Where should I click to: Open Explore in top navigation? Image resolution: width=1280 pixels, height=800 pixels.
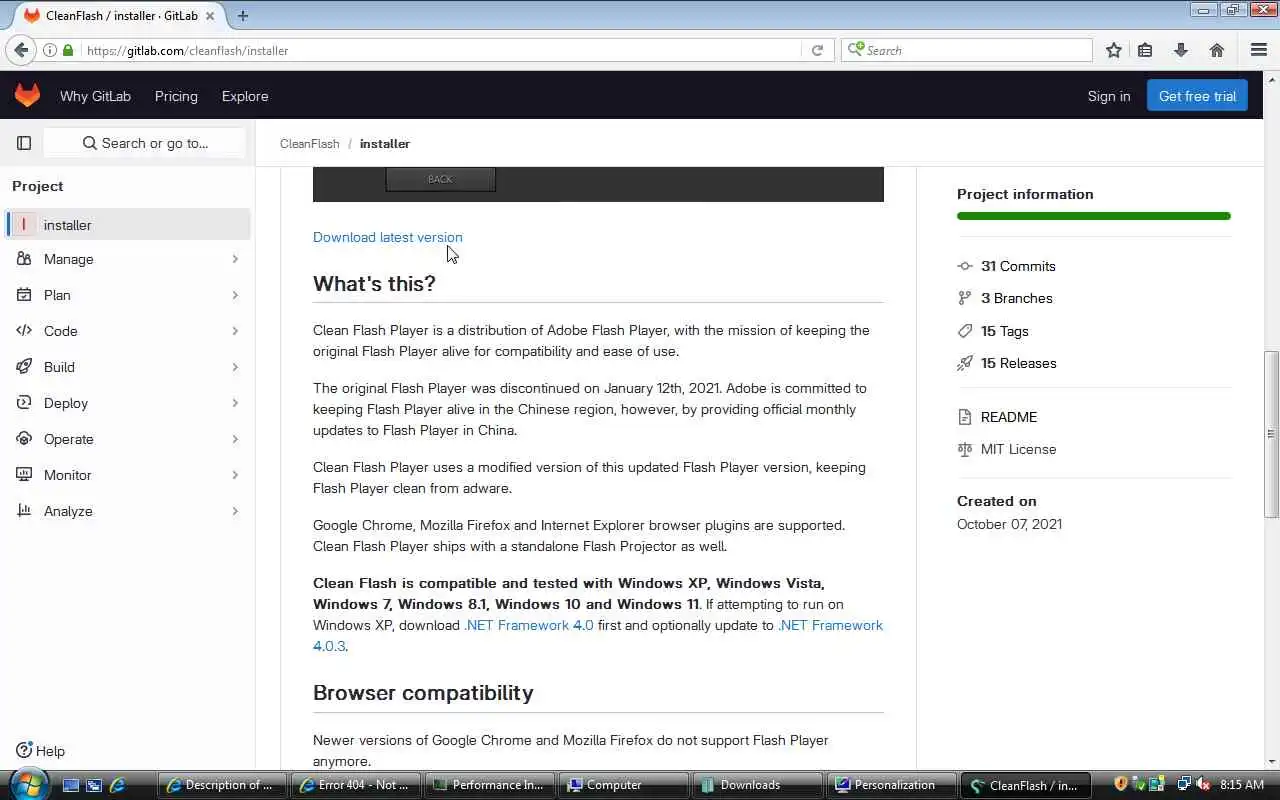[245, 96]
